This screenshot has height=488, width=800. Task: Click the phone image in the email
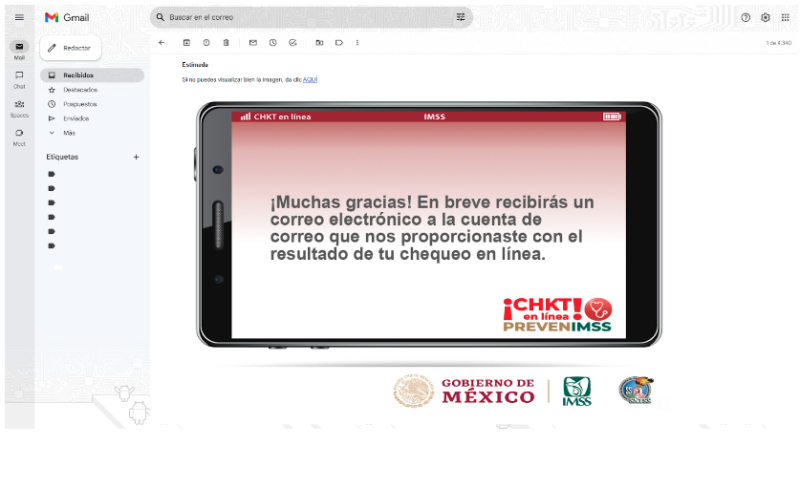point(429,225)
